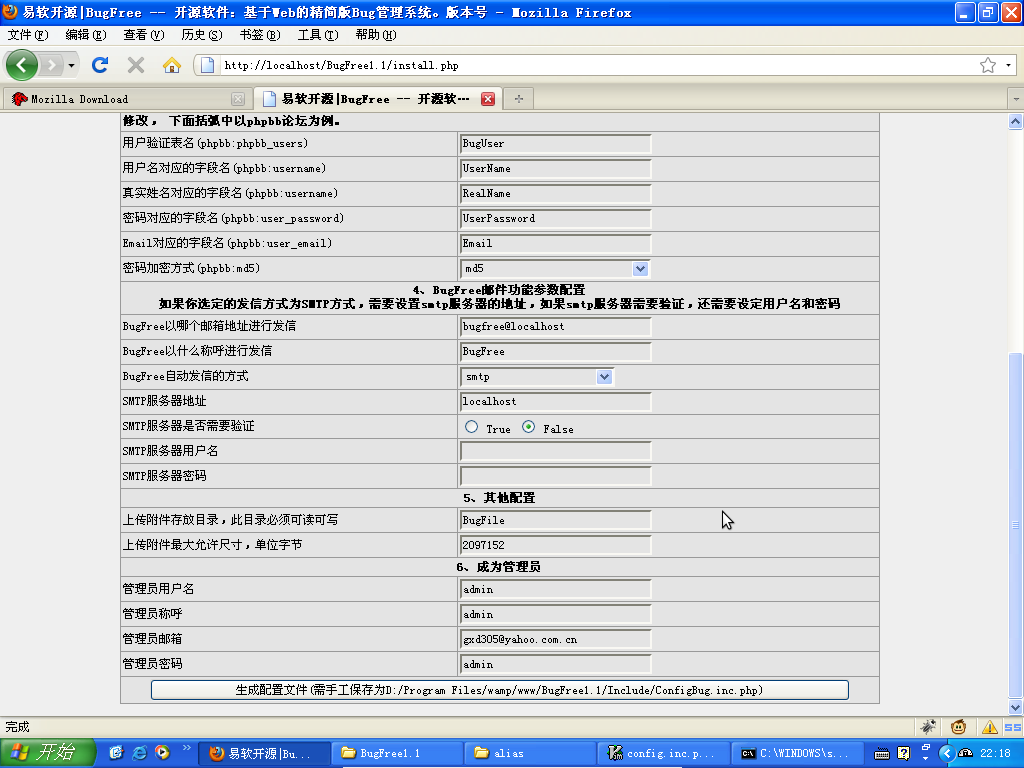
Task: Click the Forward navigation arrow
Action: tap(51, 65)
